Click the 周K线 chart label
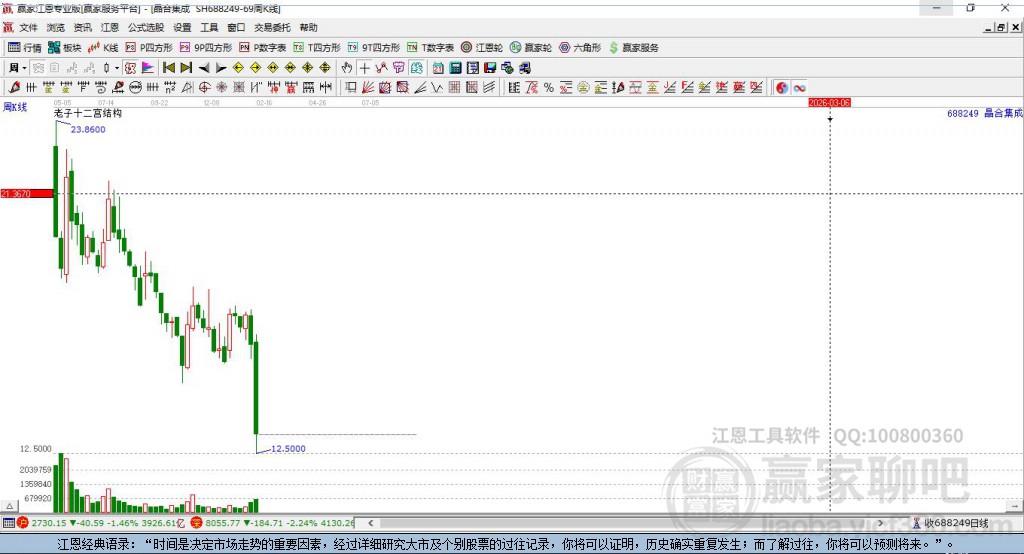Image resolution: width=1024 pixels, height=554 pixels. pos(15,107)
